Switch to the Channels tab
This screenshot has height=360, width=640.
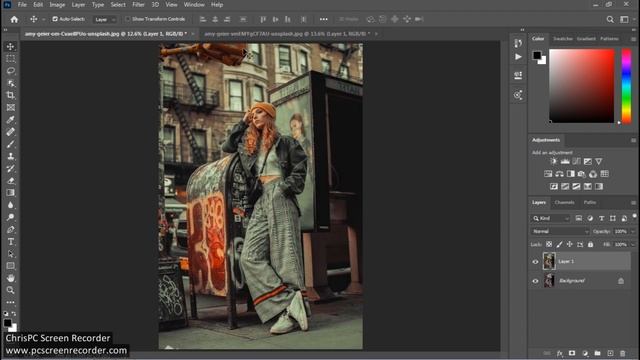click(x=564, y=202)
